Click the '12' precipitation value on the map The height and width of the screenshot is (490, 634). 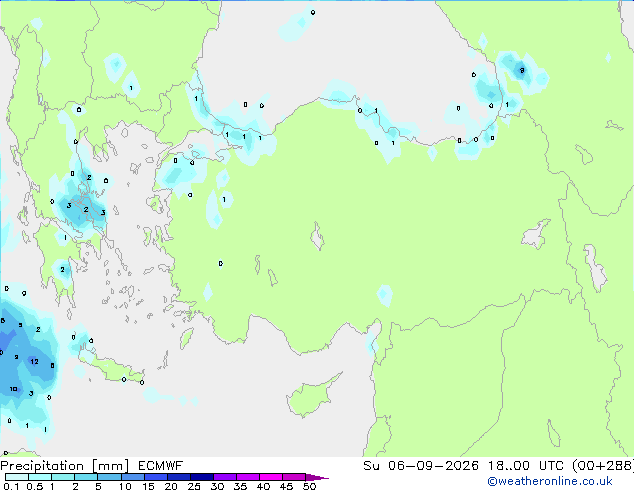click(x=34, y=361)
